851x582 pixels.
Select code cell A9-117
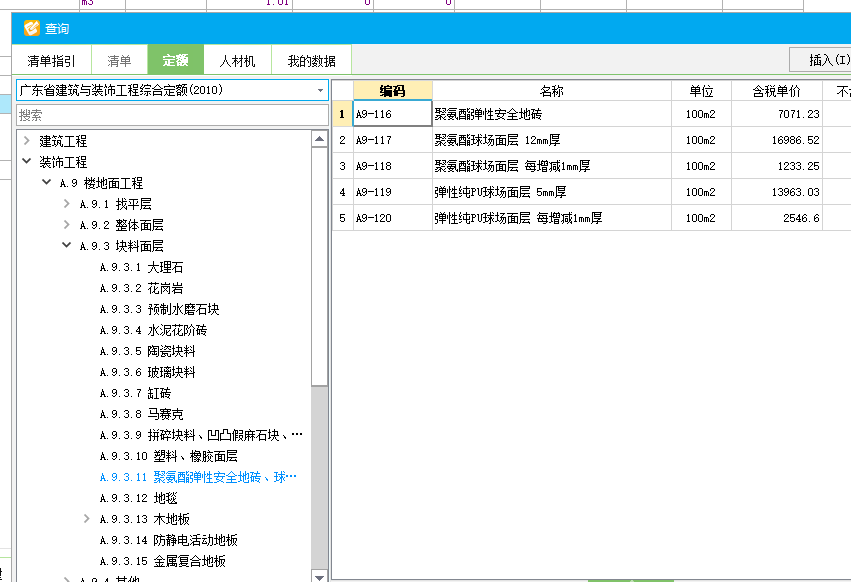tap(393, 140)
